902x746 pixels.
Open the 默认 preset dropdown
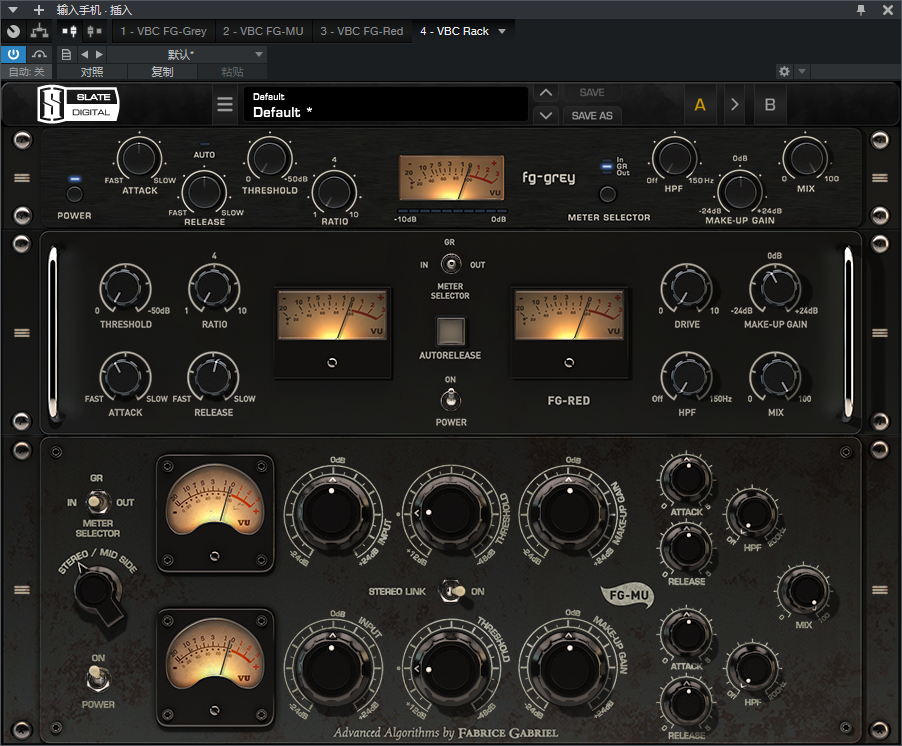(x=188, y=55)
